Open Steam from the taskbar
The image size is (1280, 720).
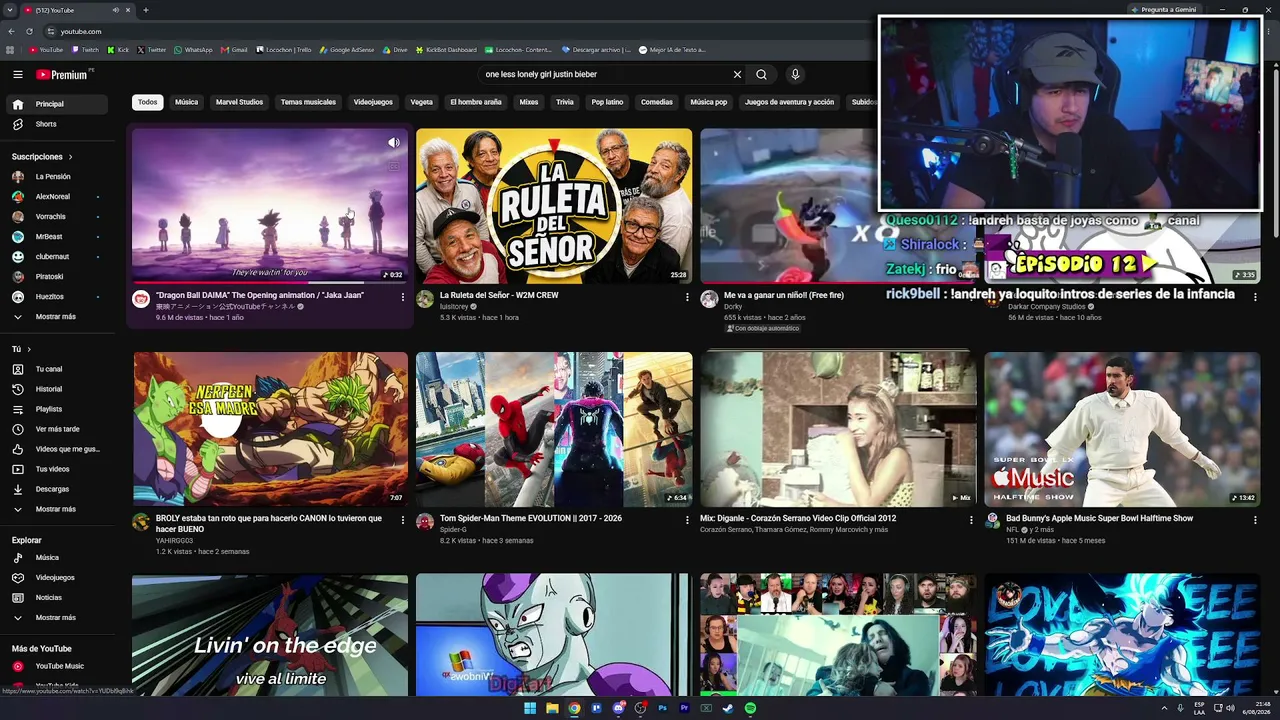(728, 708)
